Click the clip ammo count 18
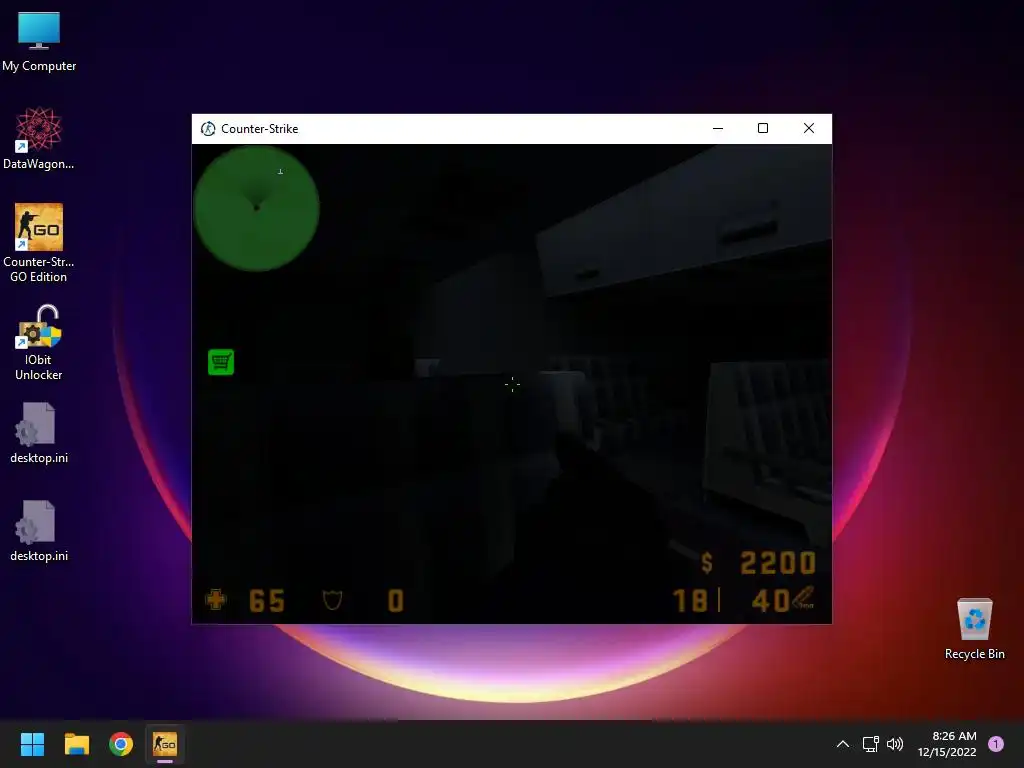 [690, 600]
